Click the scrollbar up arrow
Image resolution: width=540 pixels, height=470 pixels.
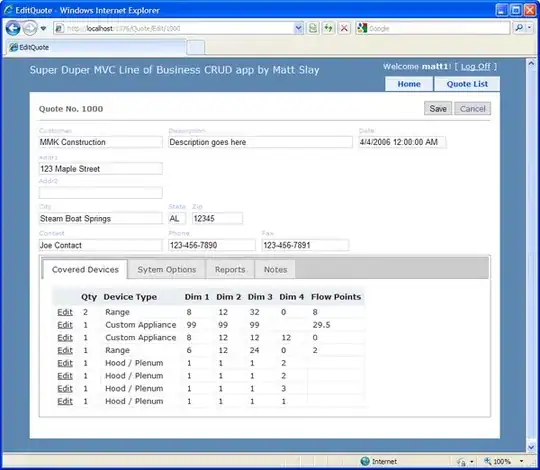click(x=531, y=63)
